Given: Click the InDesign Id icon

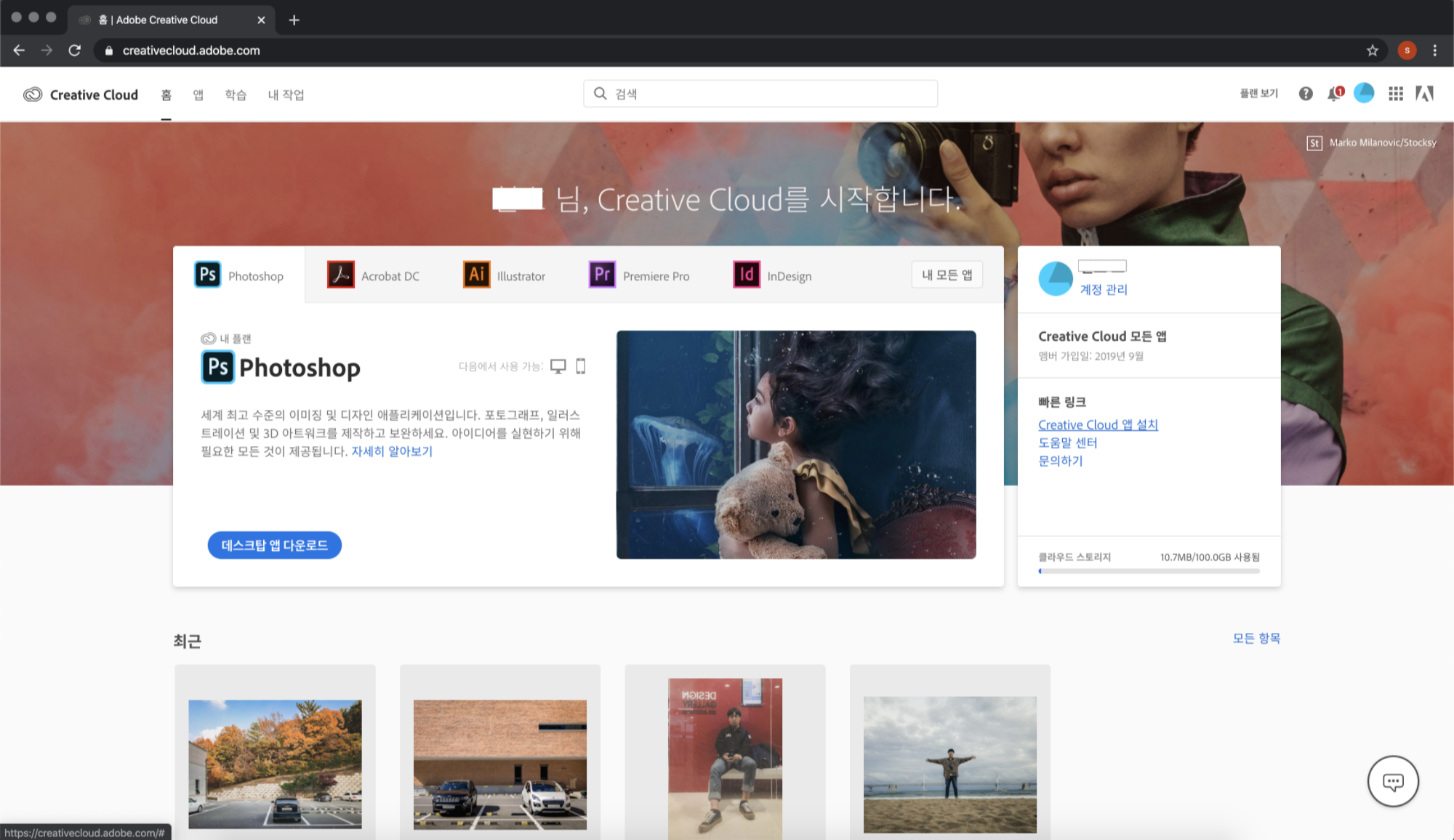Looking at the screenshot, I should [747, 275].
